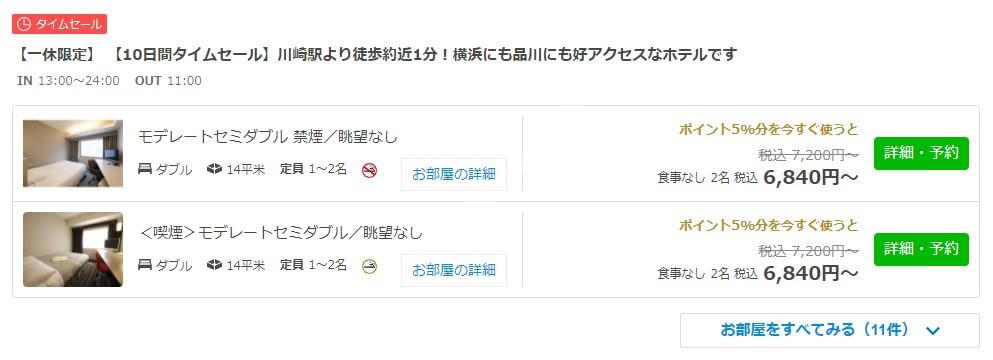
Task: Click the 10日間タイムセール plan heading
Action: click(377, 55)
